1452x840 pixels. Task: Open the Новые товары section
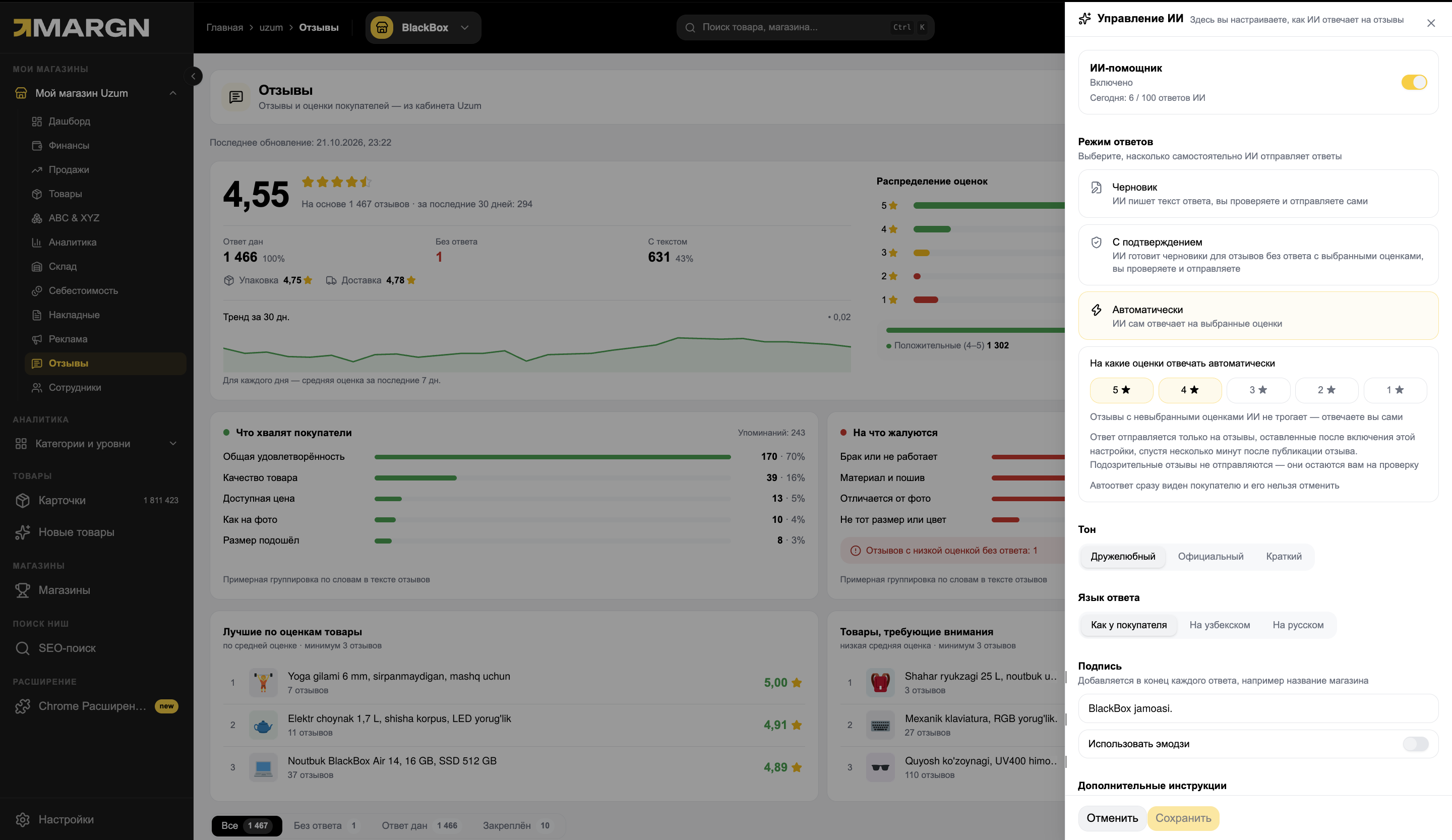tap(96, 532)
